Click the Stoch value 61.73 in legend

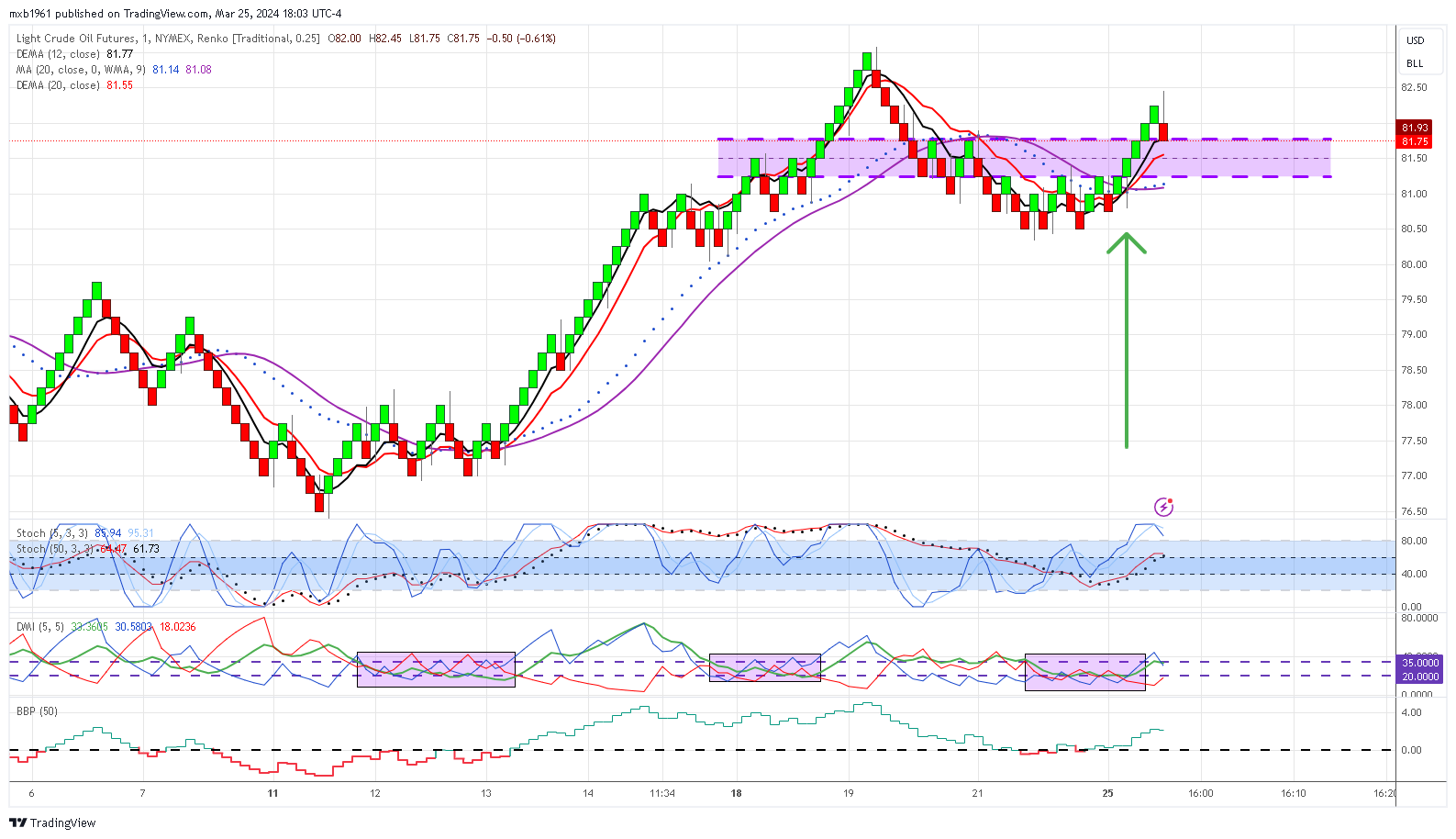coord(147,549)
